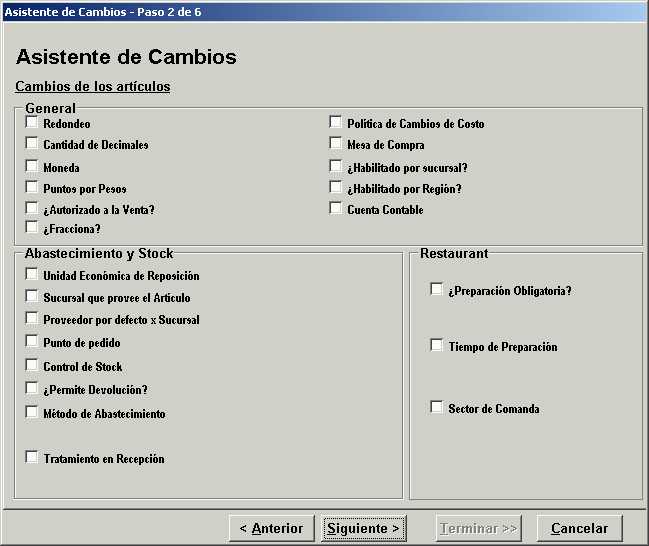Check Unidad Económica de Reposición
649x546 pixels.
click(32, 275)
